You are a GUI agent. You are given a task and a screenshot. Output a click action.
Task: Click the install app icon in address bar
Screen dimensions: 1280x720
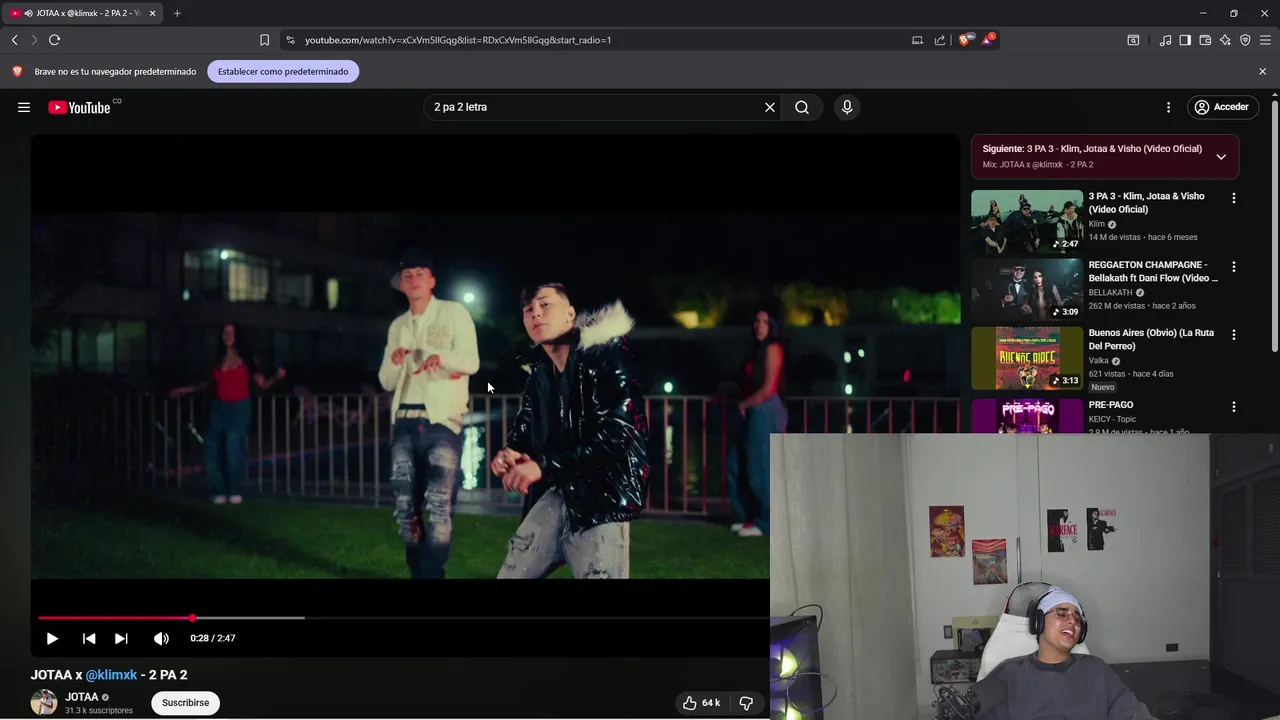coord(917,40)
